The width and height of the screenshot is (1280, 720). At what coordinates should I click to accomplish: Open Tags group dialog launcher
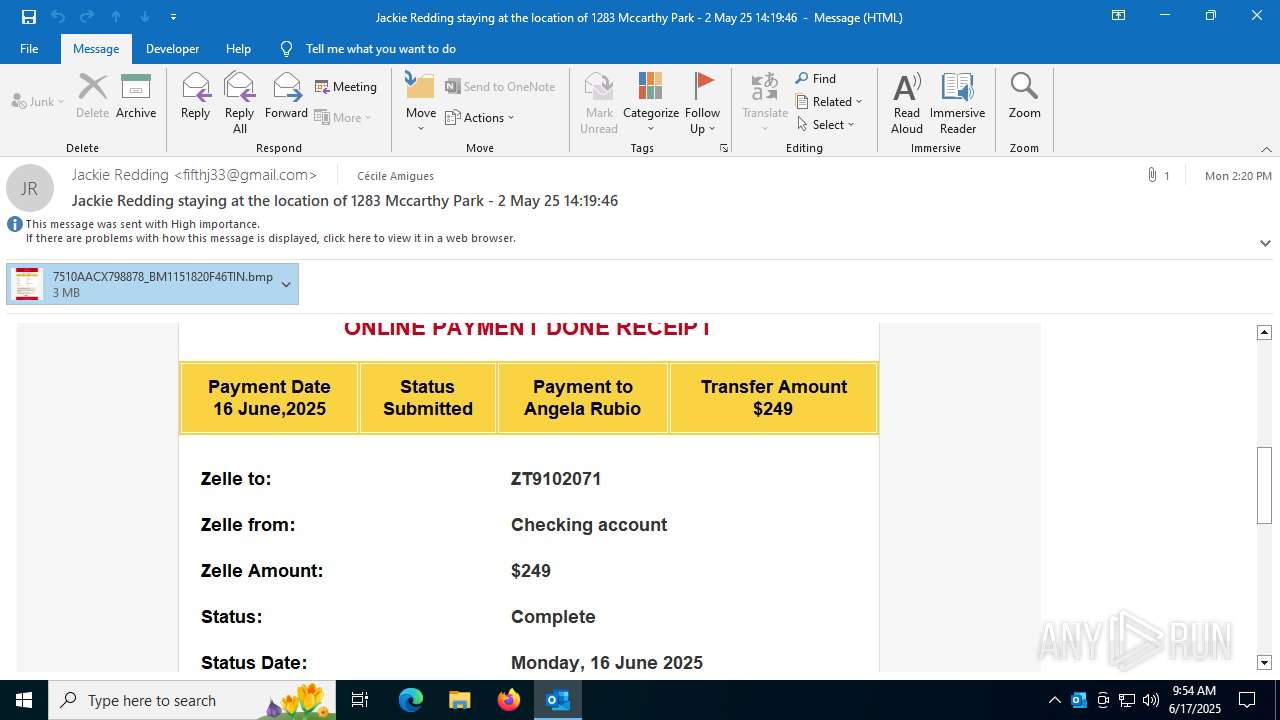click(724, 148)
